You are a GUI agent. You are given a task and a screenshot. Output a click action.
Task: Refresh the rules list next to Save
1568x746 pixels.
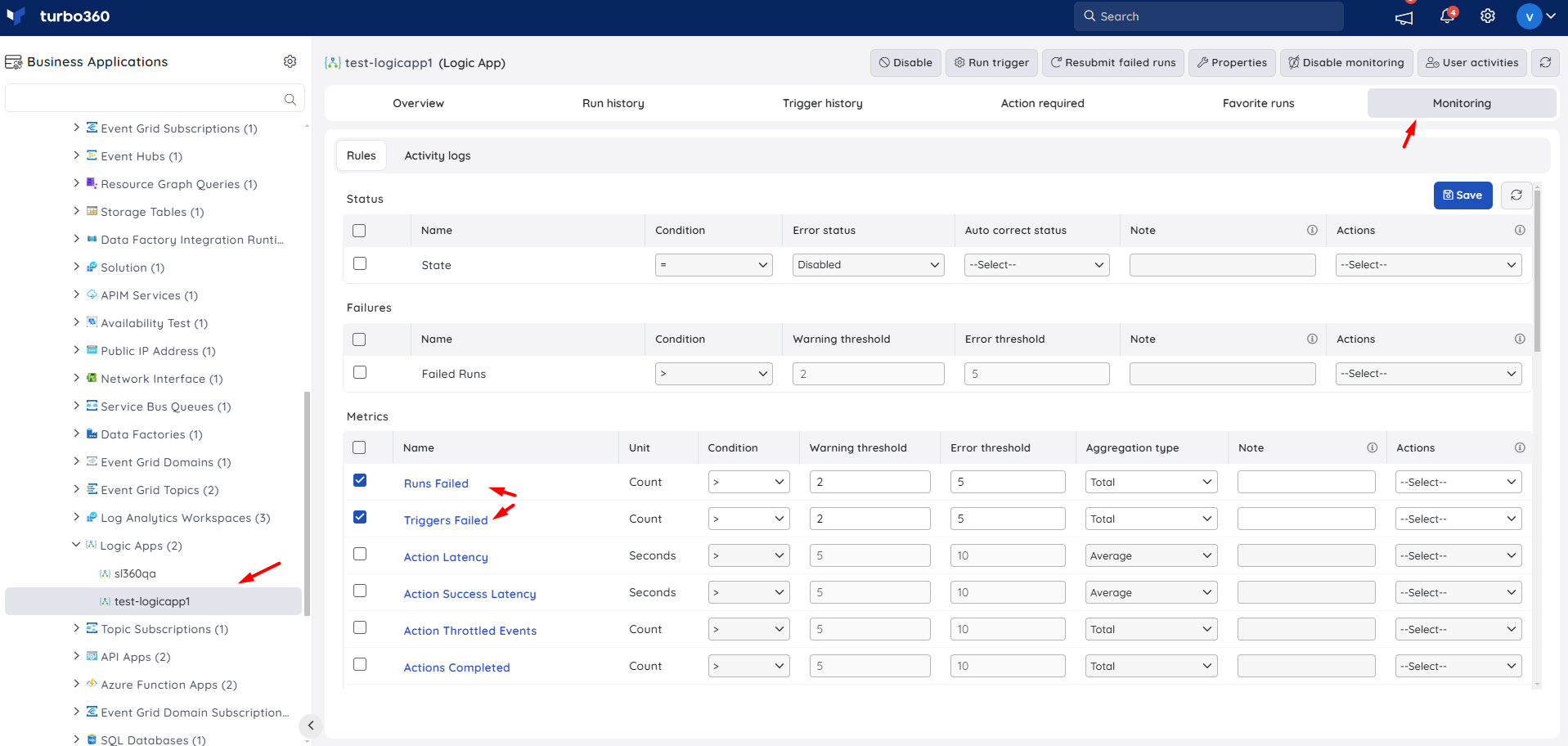point(1516,195)
